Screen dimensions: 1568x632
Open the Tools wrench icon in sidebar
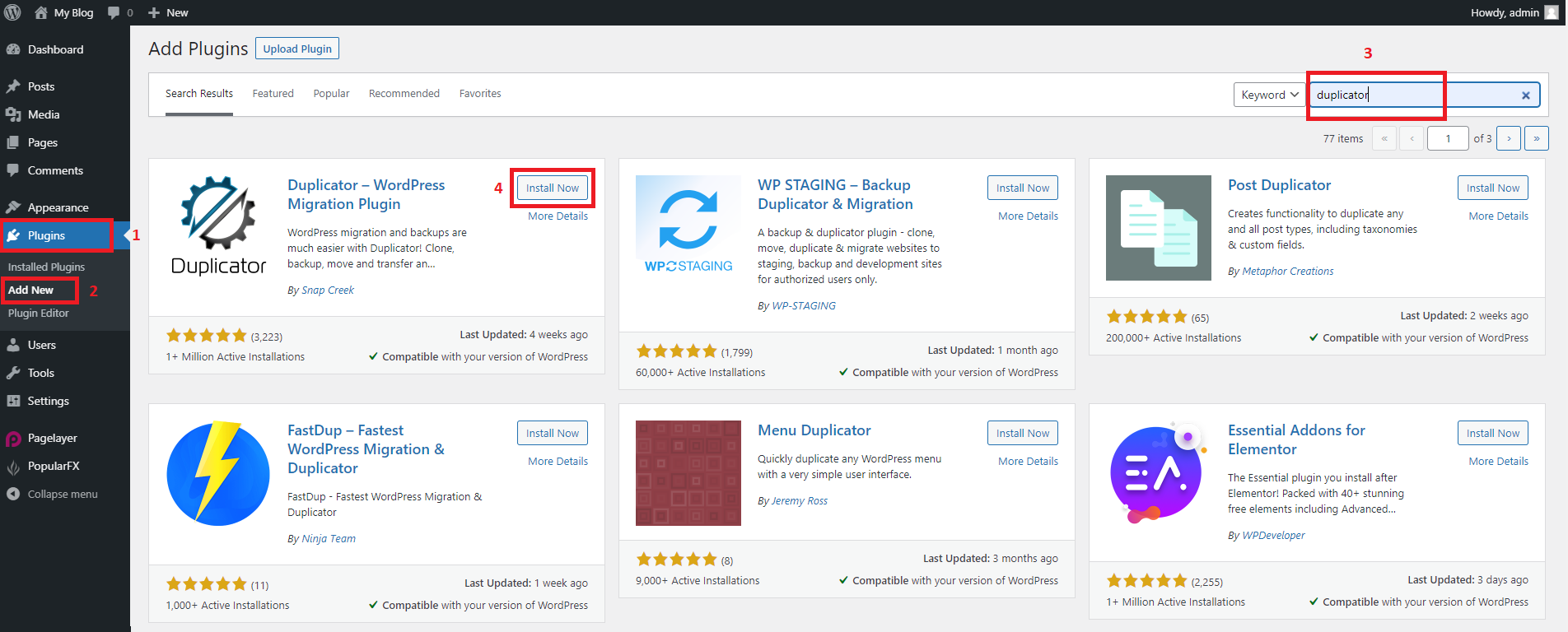tap(13, 374)
